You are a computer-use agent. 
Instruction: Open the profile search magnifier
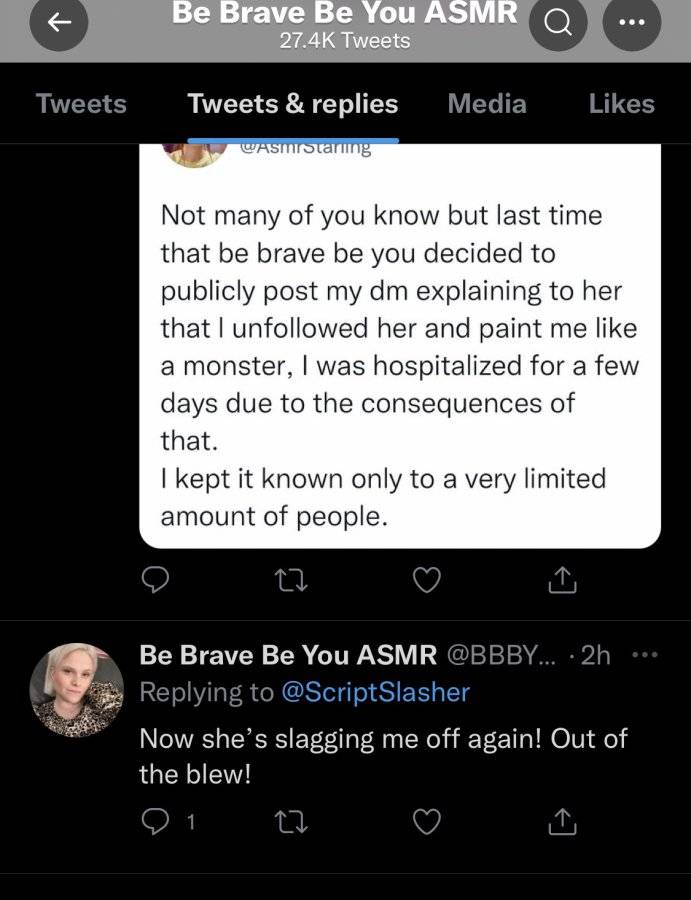557,23
